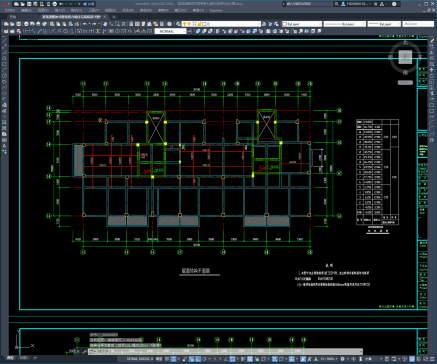
Task: Open the Properties palette icon
Action: [131, 24]
